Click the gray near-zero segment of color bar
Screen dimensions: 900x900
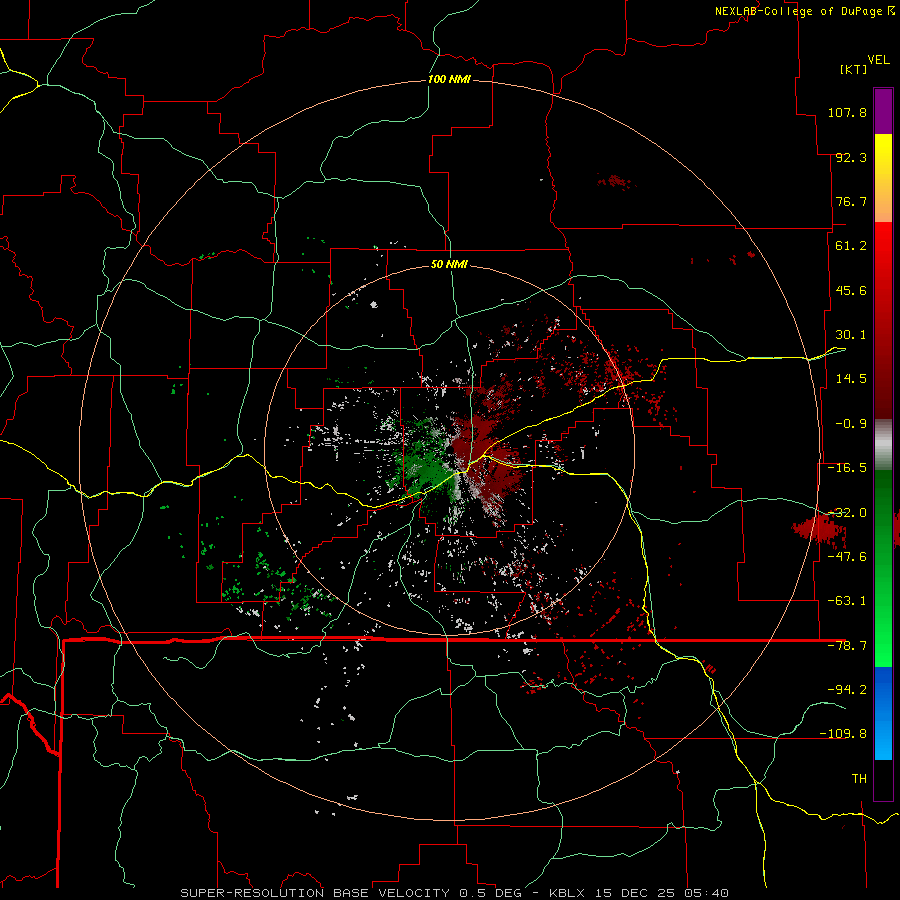pyautogui.click(x=883, y=445)
